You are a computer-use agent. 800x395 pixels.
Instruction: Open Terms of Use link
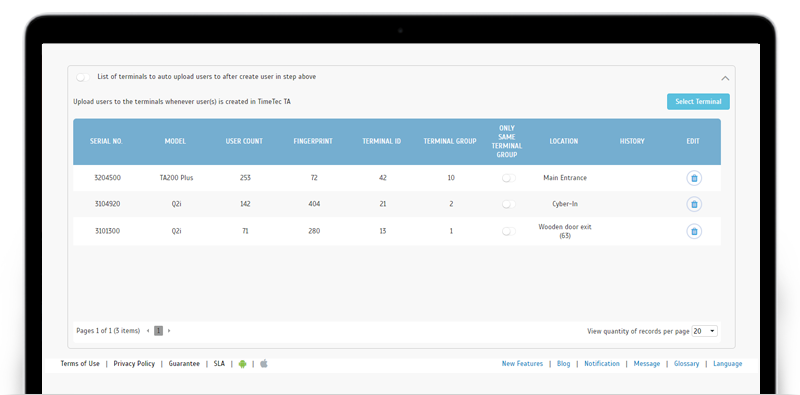coord(80,364)
